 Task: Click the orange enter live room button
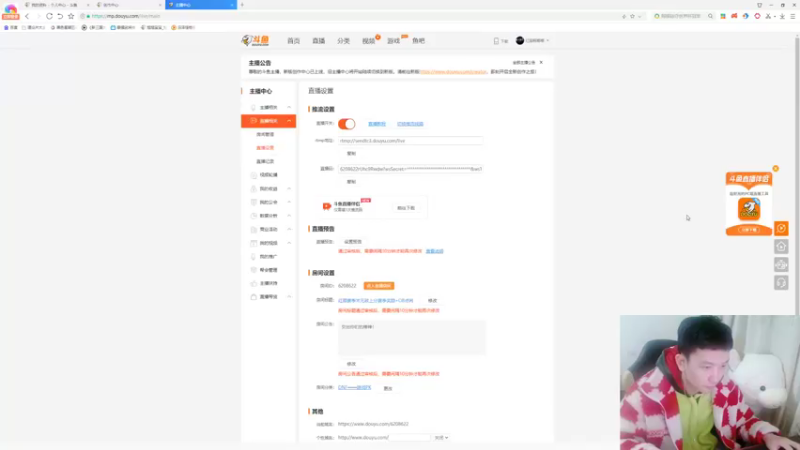tap(379, 286)
